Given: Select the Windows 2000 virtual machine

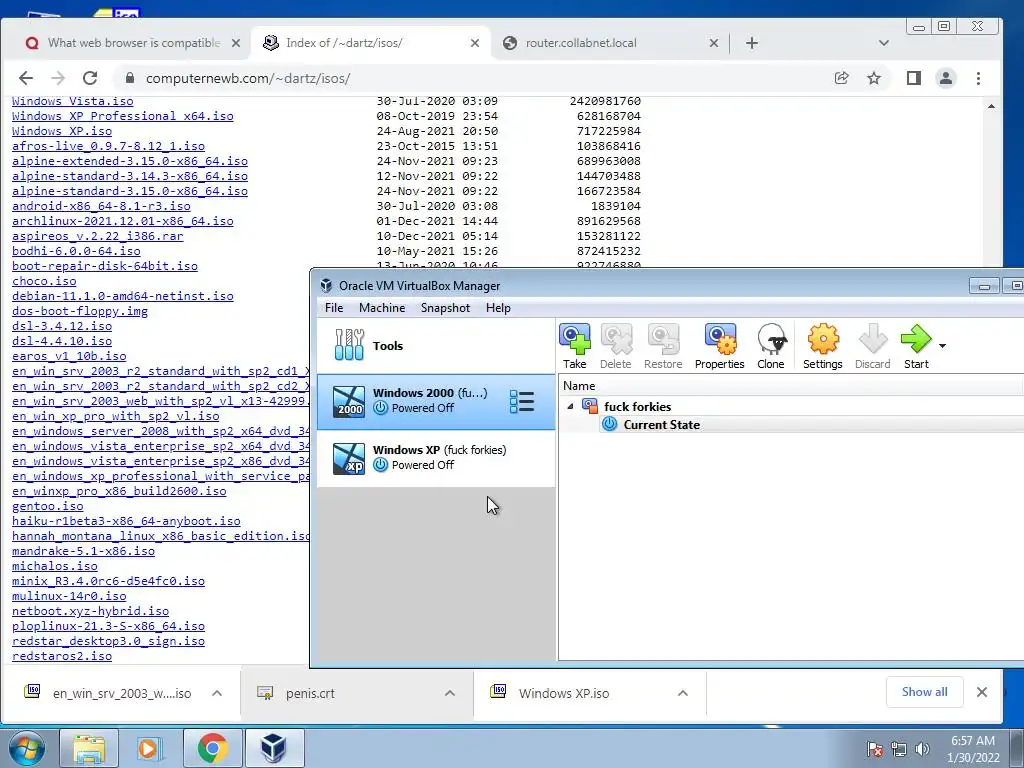Looking at the screenshot, I should [436, 402].
